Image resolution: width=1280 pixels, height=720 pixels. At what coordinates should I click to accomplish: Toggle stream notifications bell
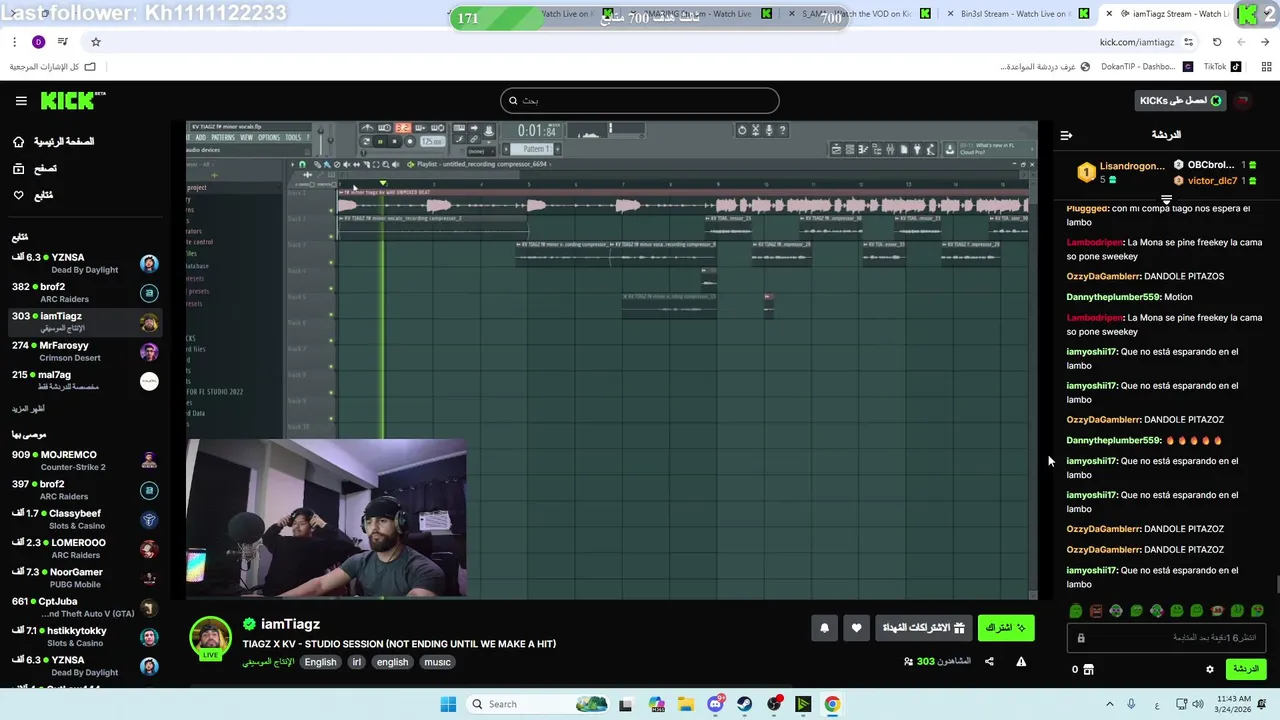825,628
